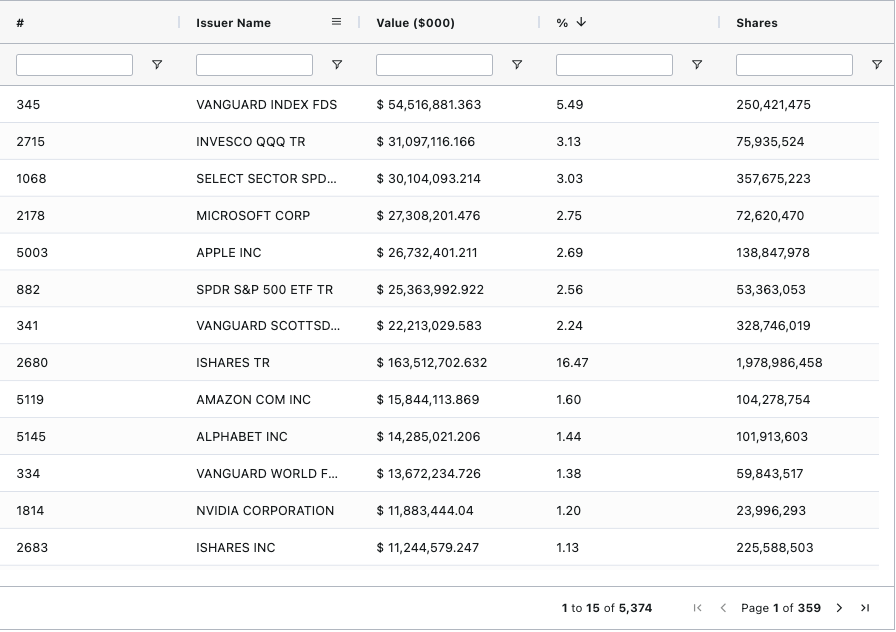This screenshot has height=632, width=896.
Task: Click value $ 163,512,702.632
Action: [x=431, y=363]
